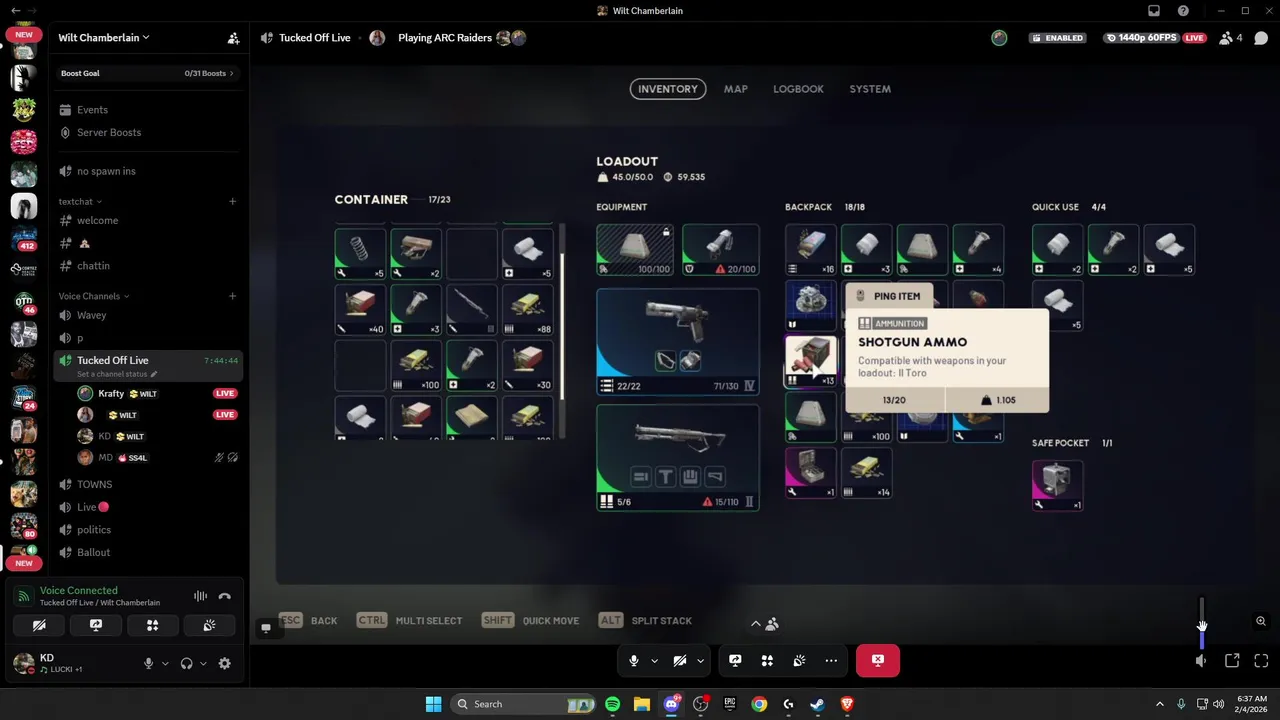
Task: Open Wilt Chamberlain server name dropdown
Action: [104, 38]
